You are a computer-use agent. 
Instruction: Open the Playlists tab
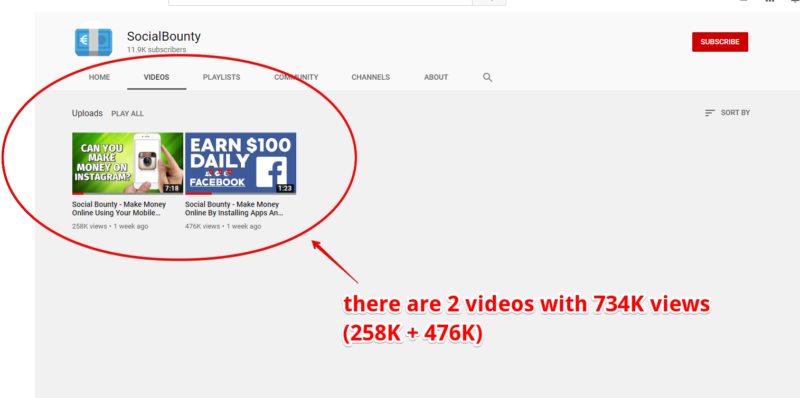221,78
